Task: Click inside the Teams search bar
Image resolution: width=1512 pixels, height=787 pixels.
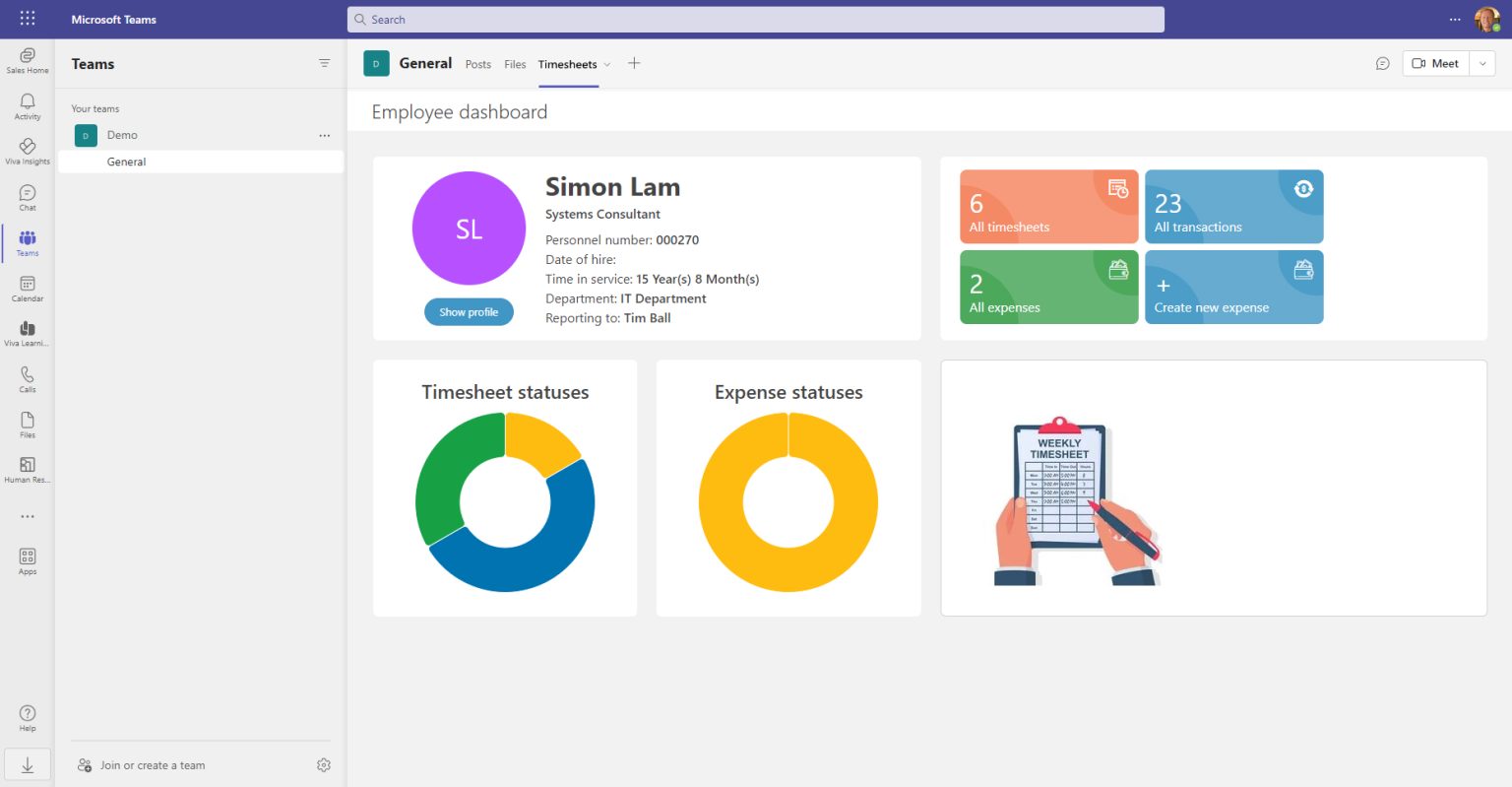Action: tap(754, 18)
